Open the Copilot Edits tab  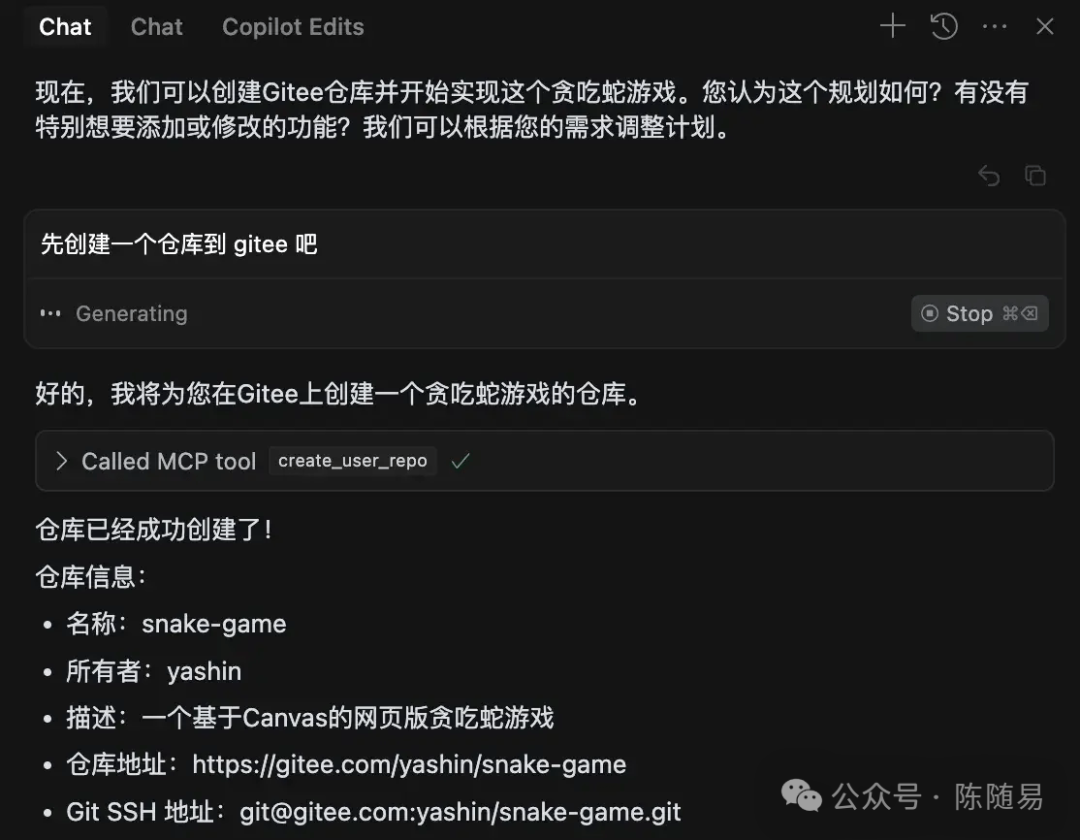[293, 27]
